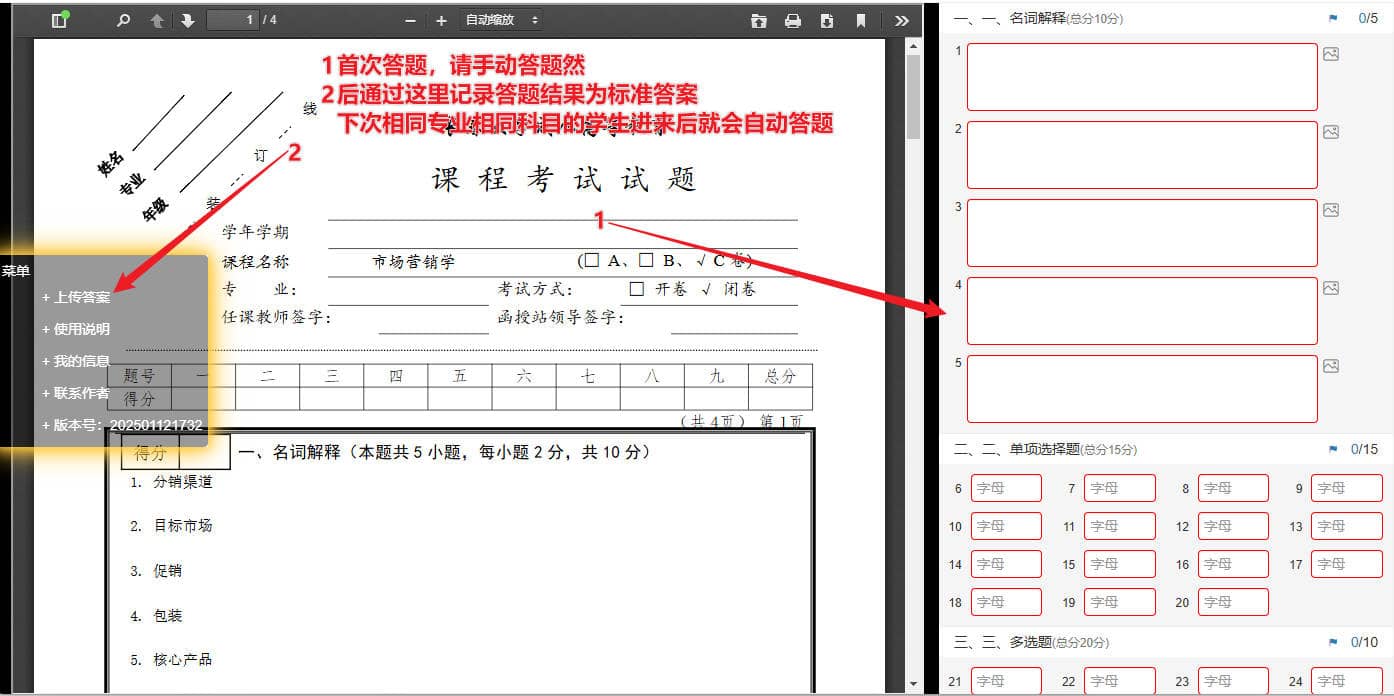
Task: Print the exam document
Action: tap(793, 20)
